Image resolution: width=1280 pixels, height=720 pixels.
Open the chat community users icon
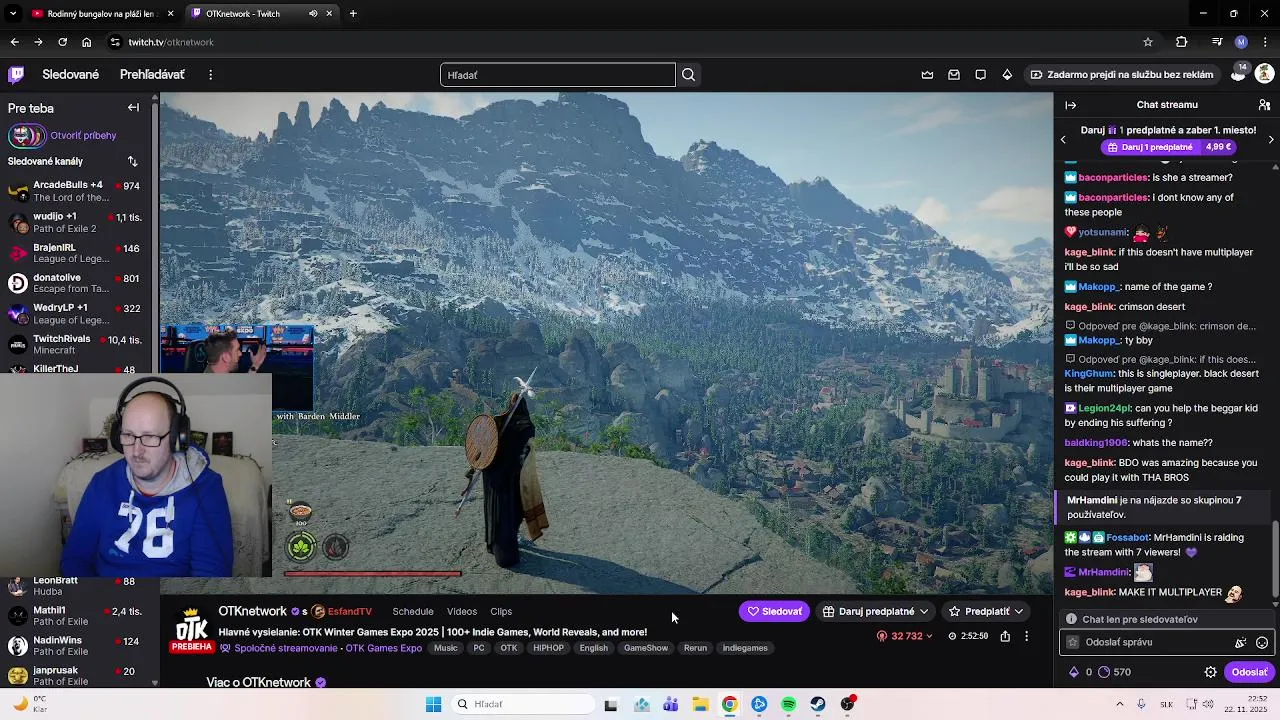(x=1264, y=105)
